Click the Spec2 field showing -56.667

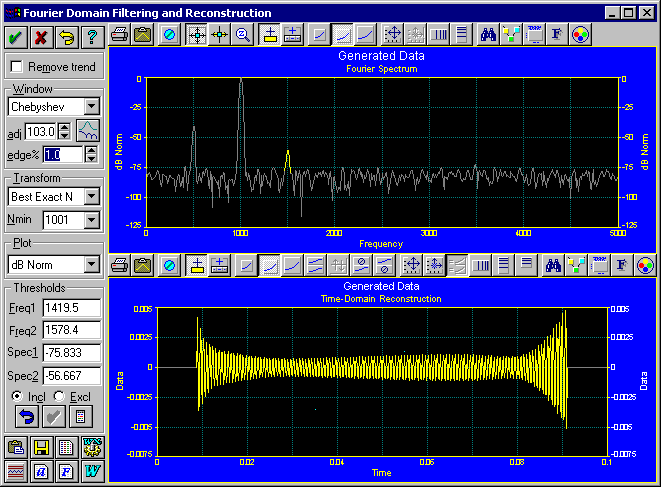point(72,376)
